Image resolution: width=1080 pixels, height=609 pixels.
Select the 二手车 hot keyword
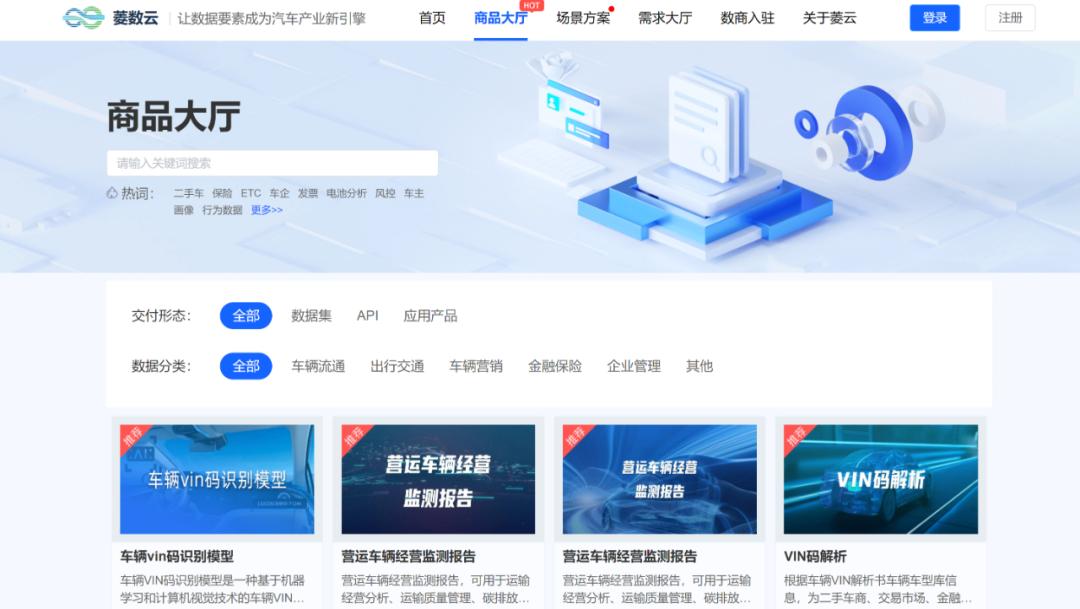(x=188, y=193)
